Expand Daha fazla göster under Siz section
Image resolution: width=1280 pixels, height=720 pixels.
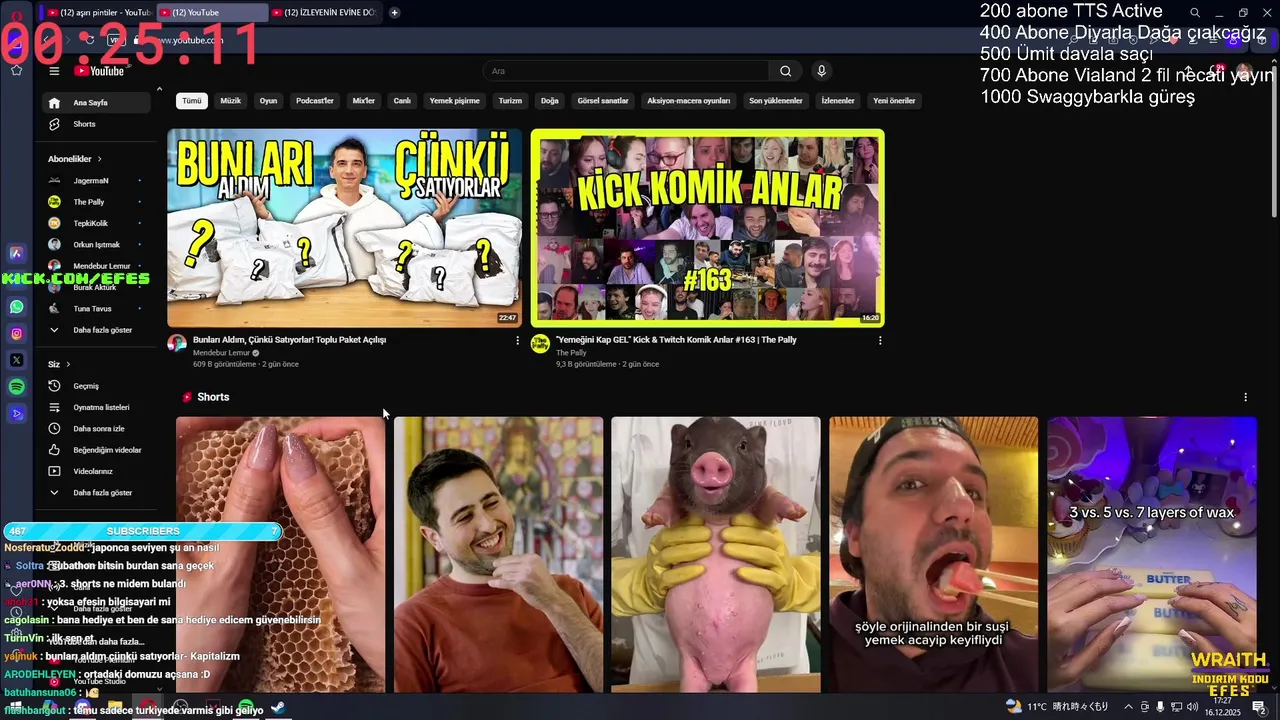click(98, 493)
